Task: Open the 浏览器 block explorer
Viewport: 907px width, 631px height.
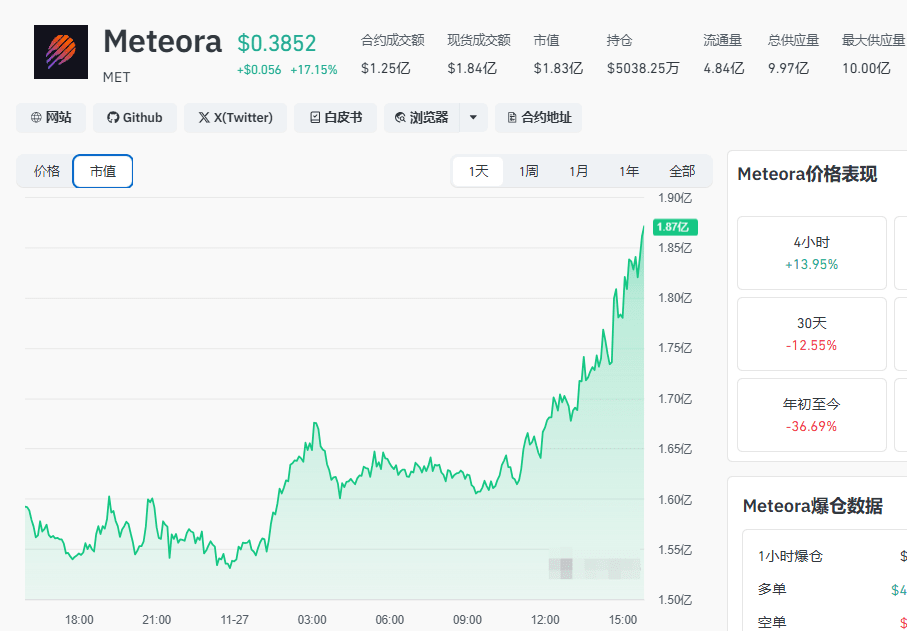Action: 422,117
